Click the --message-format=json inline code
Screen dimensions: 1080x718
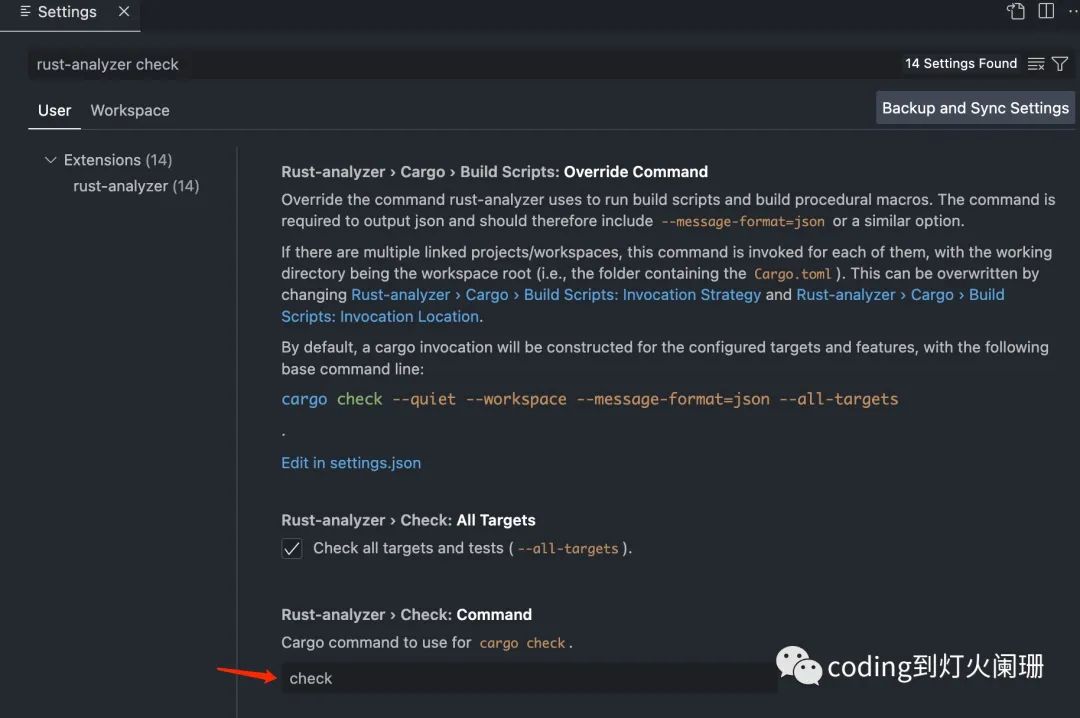pos(742,222)
